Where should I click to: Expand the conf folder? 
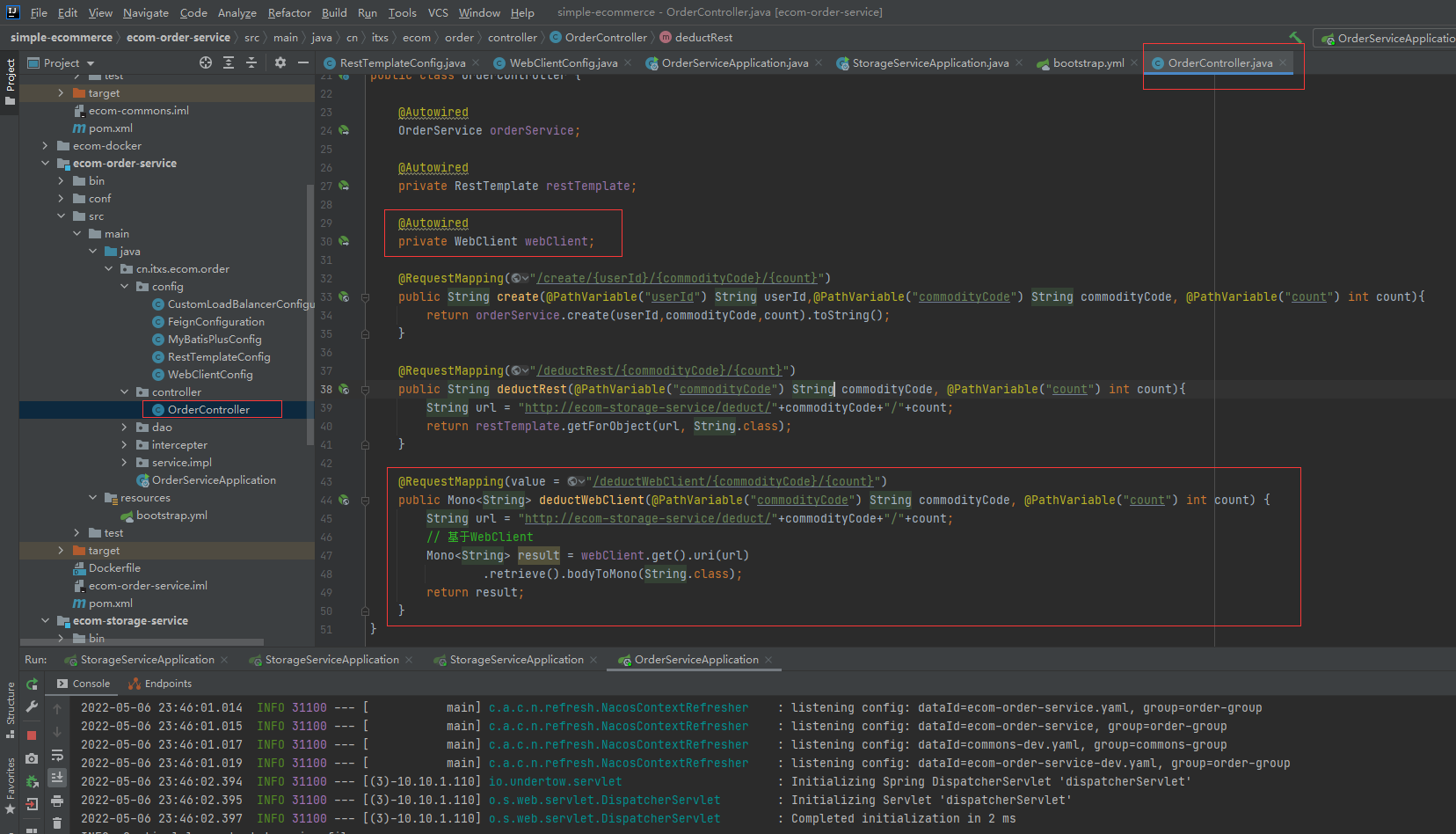pyautogui.click(x=61, y=199)
